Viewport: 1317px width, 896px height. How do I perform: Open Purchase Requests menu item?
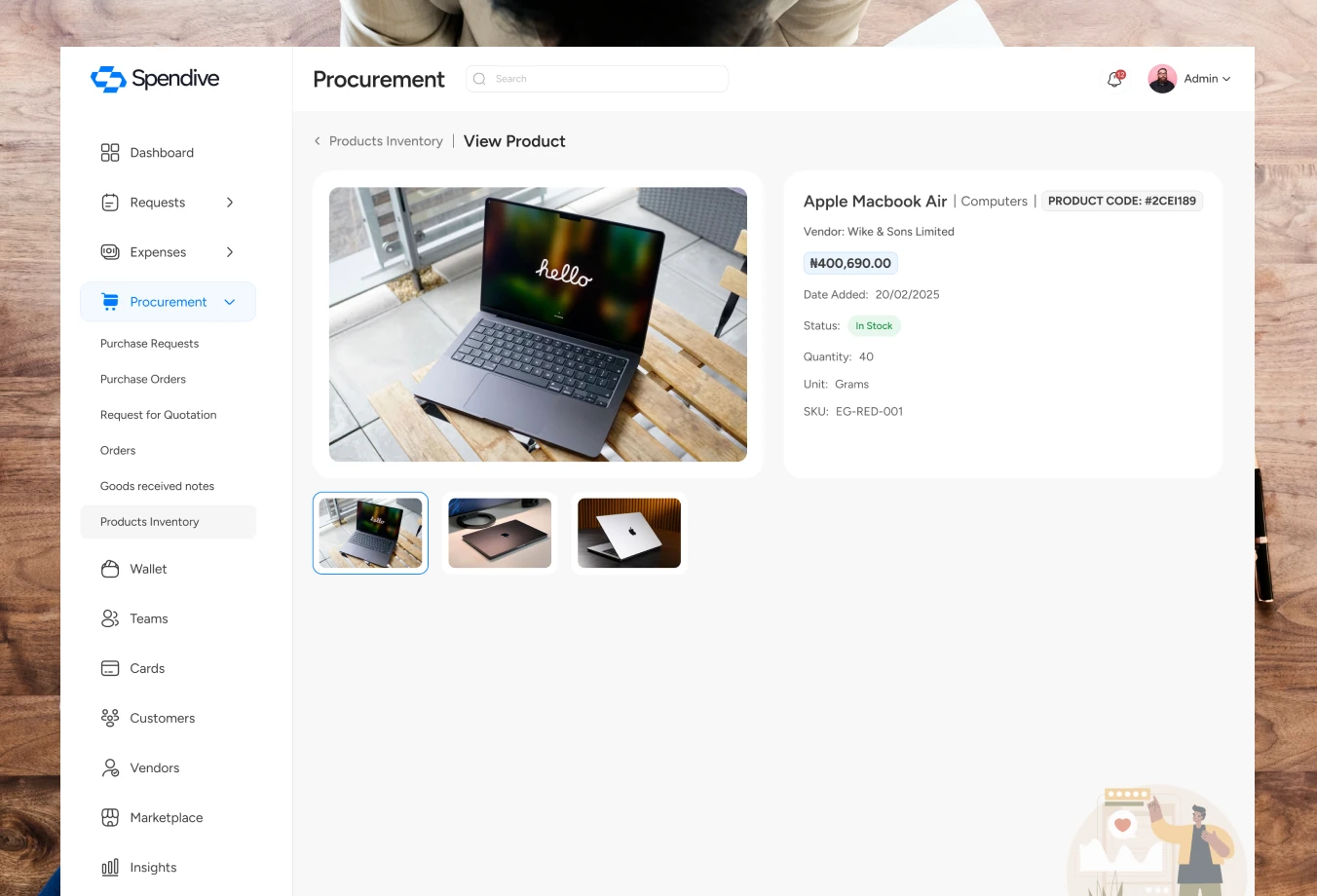pyautogui.click(x=149, y=344)
